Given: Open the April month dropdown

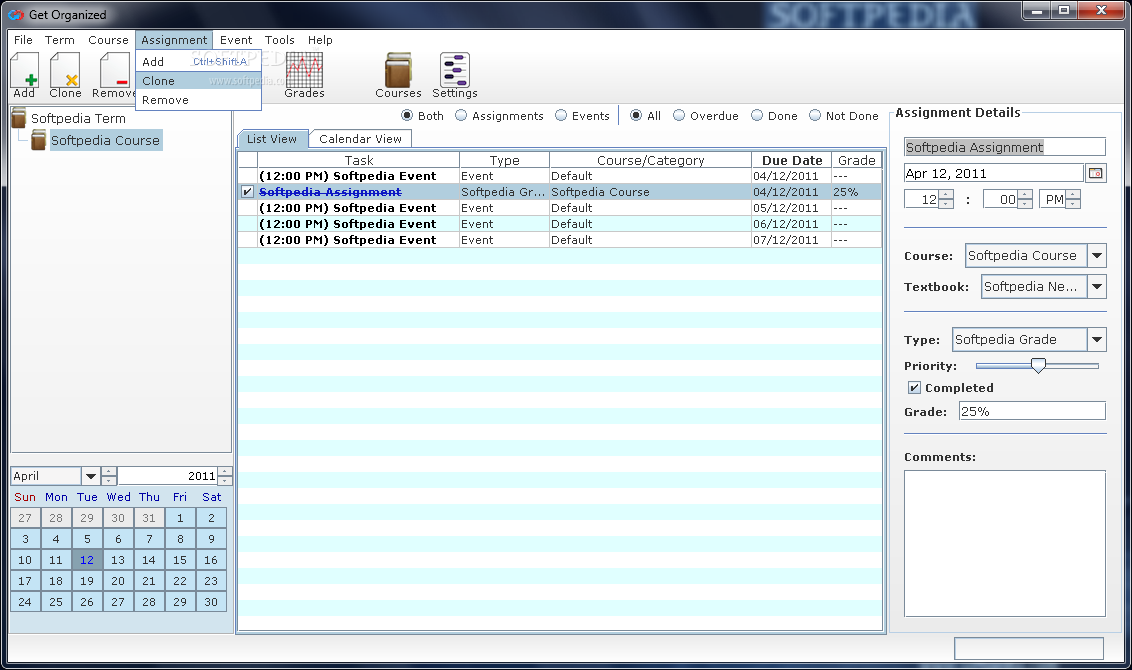Looking at the screenshot, I should (90, 476).
